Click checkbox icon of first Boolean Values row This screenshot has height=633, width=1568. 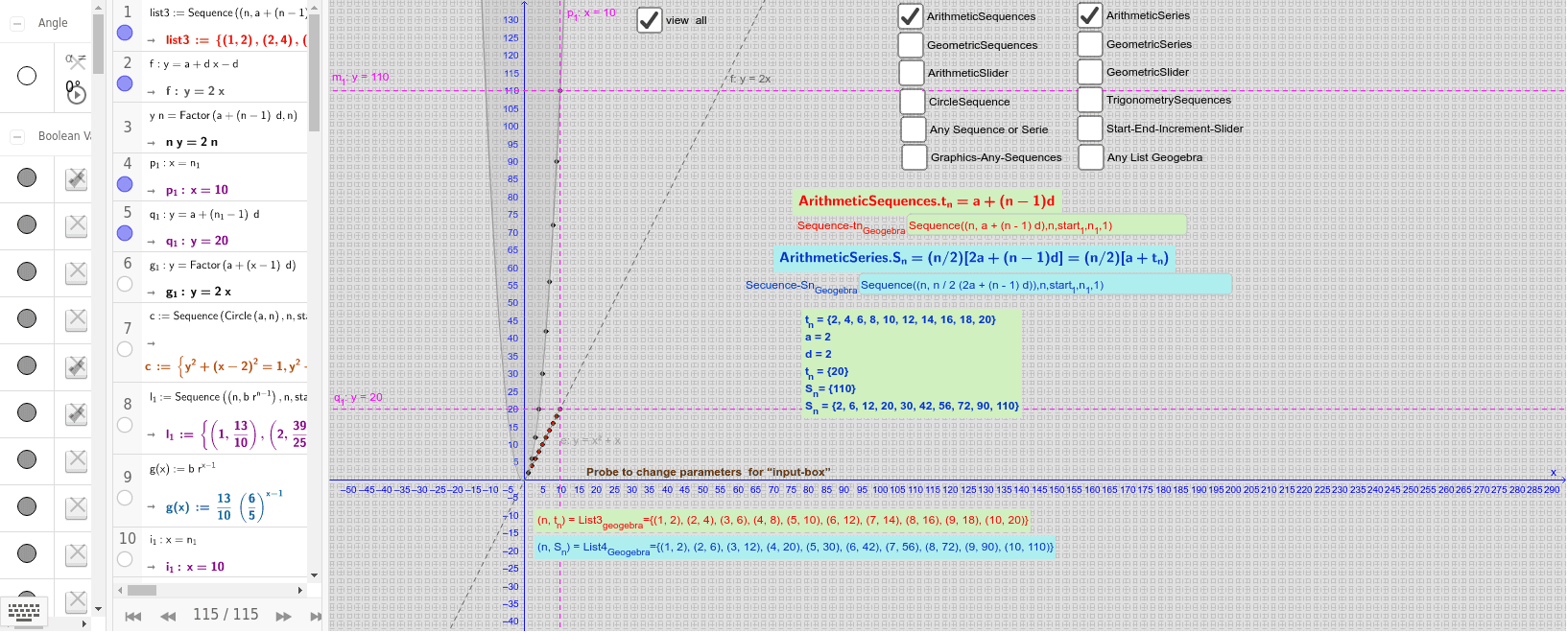point(77,178)
